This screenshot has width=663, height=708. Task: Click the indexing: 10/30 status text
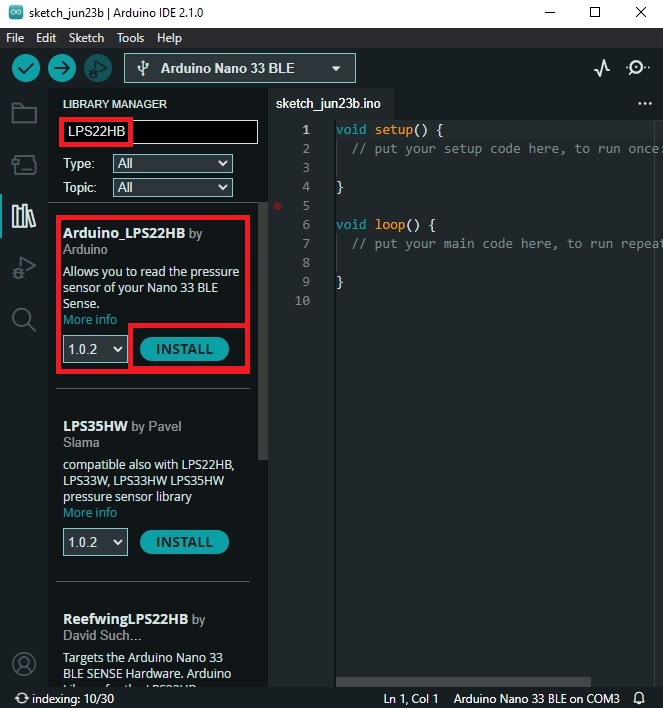click(73, 699)
